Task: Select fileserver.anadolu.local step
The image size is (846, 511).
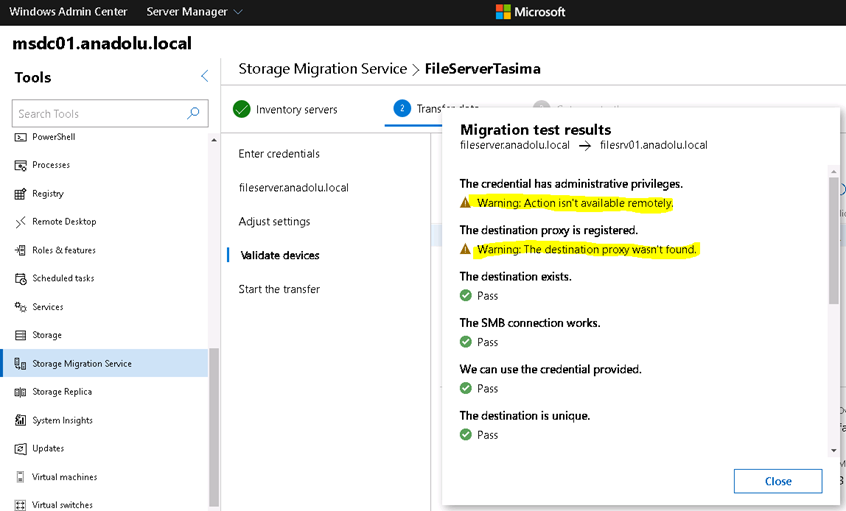Action: coord(294,188)
